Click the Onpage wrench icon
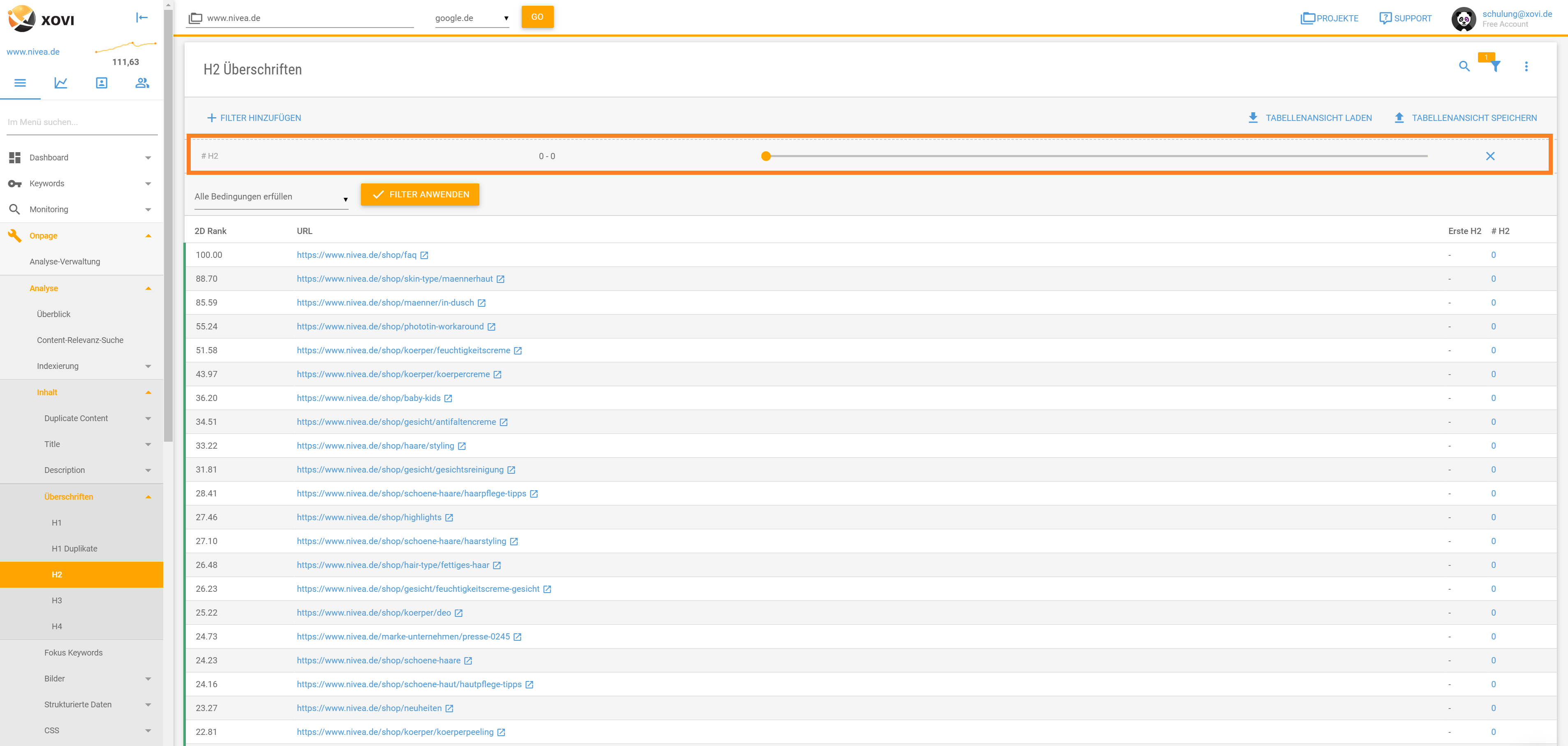 click(x=15, y=235)
